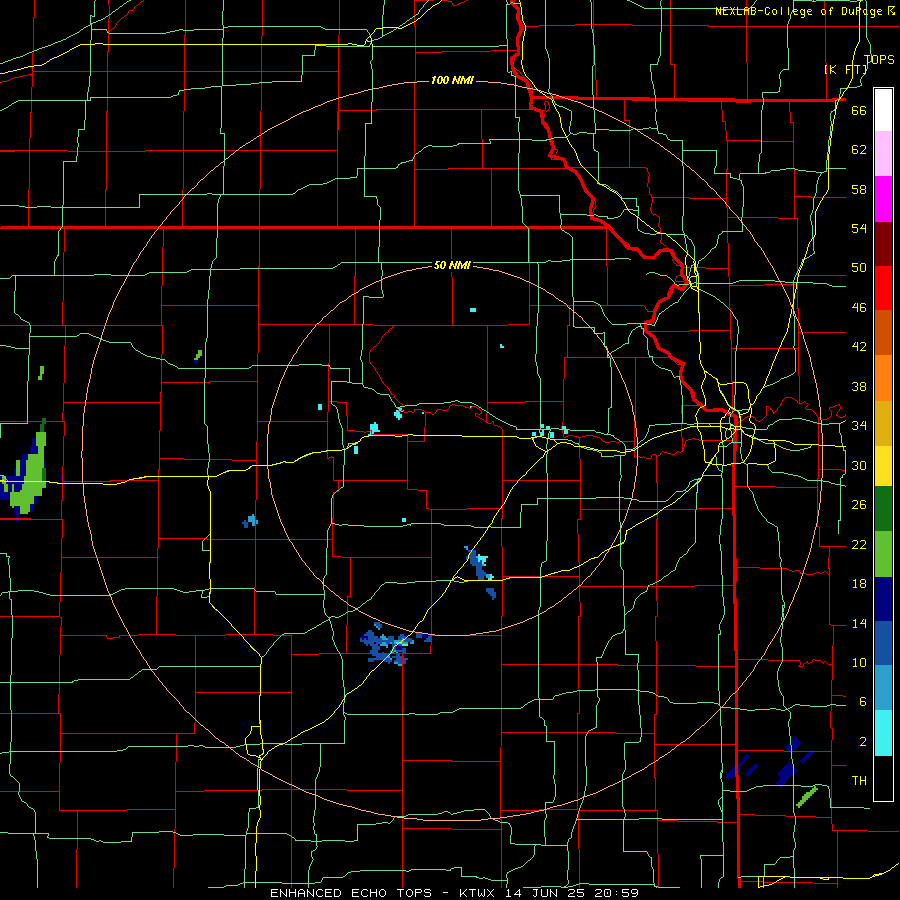Click the legend value 14

point(859,624)
